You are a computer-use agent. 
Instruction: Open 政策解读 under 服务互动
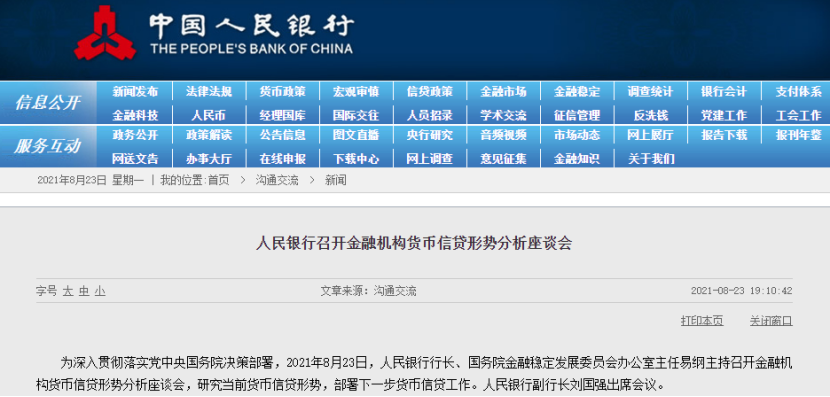coord(209,135)
